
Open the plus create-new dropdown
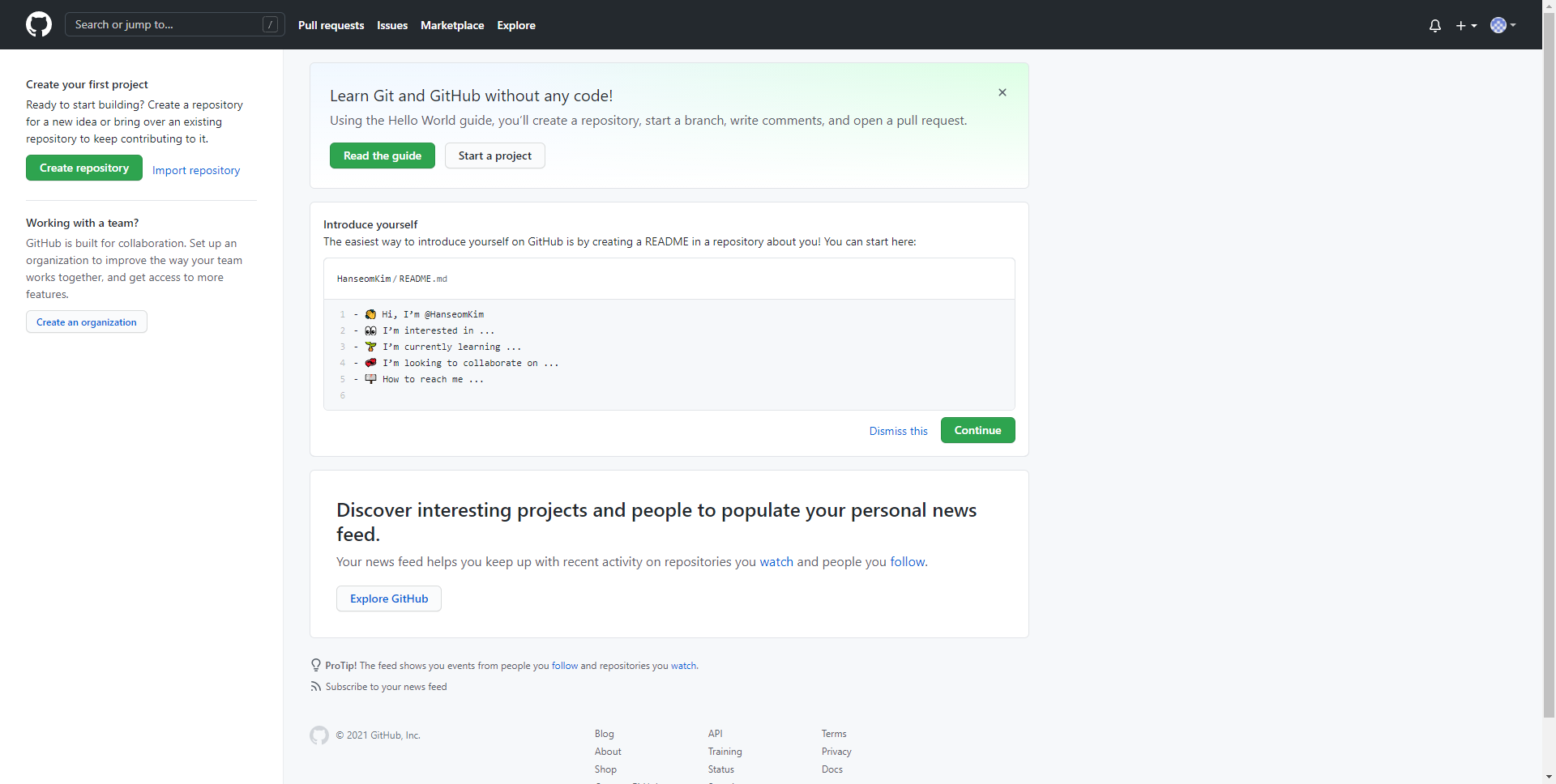pos(1466,26)
